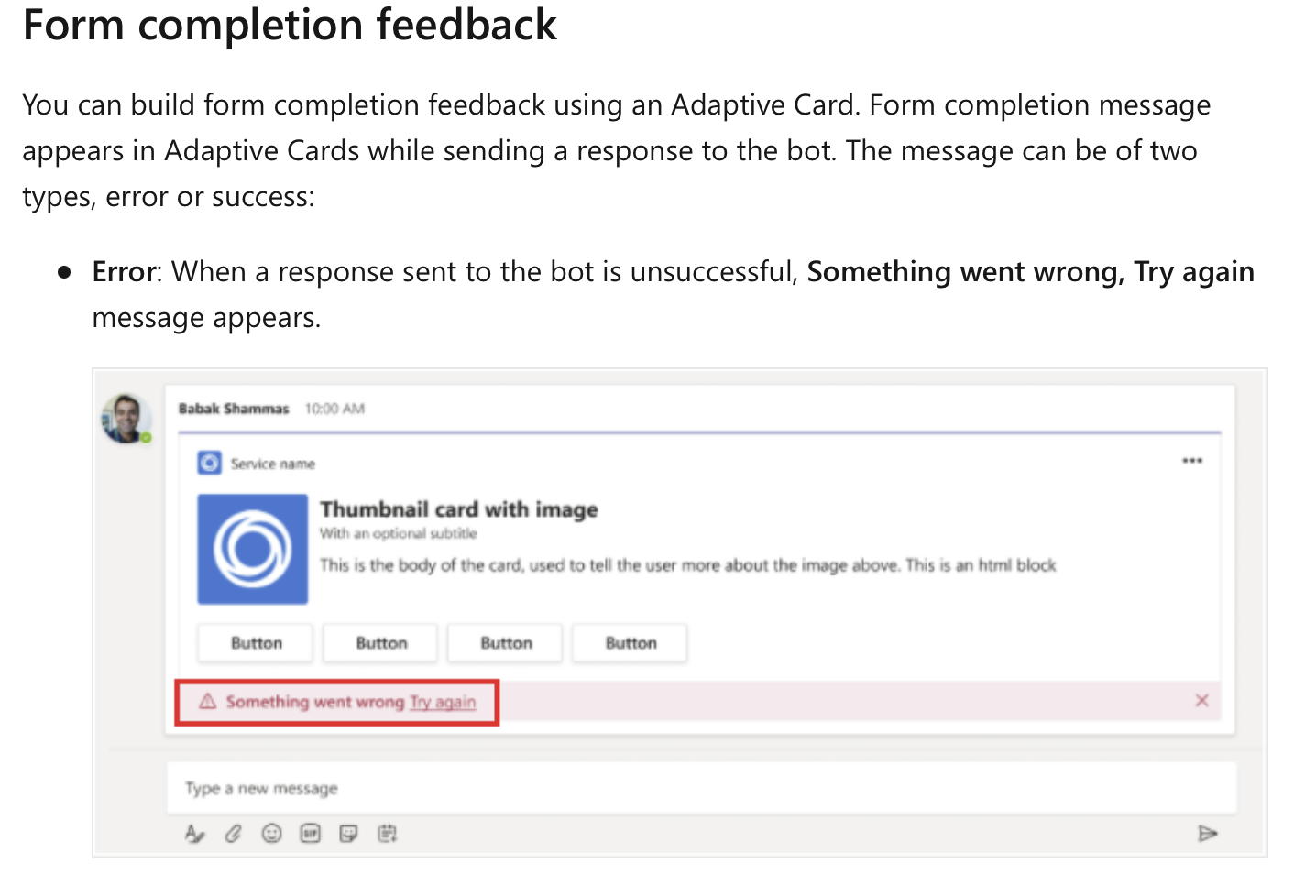Send the message with the arrow icon
The image size is (1316, 896).
tap(1208, 834)
